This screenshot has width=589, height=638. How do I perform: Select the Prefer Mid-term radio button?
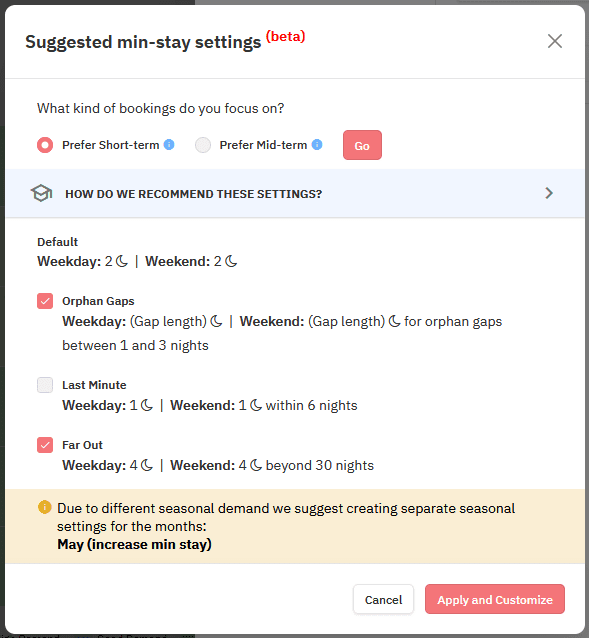click(203, 145)
